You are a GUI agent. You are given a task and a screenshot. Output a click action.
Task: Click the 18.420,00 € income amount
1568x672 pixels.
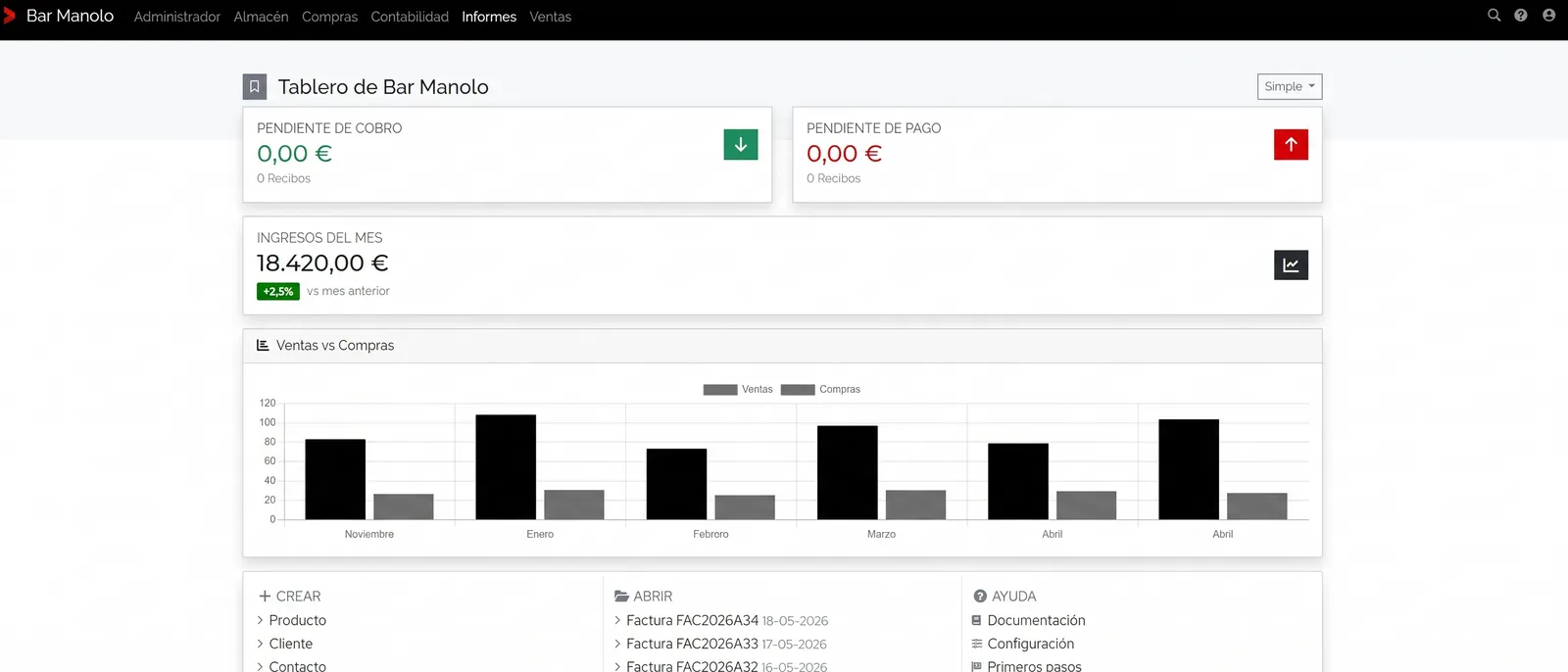pyautogui.click(x=322, y=263)
